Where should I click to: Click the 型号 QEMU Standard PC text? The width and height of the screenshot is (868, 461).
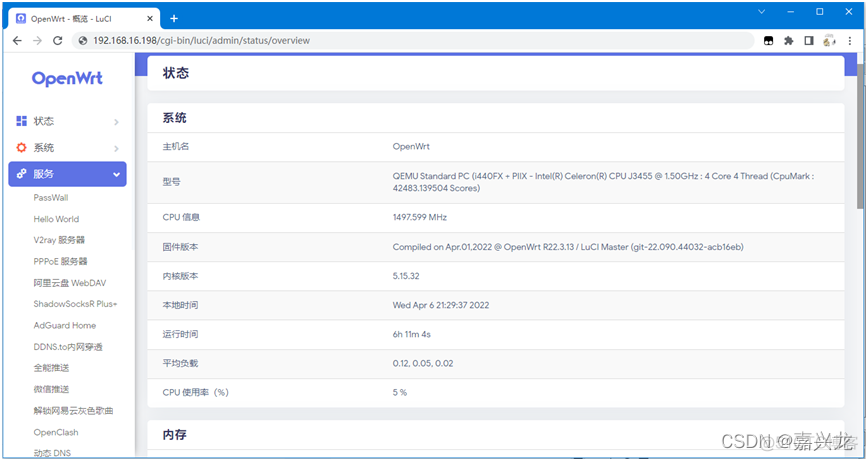[603, 182]
